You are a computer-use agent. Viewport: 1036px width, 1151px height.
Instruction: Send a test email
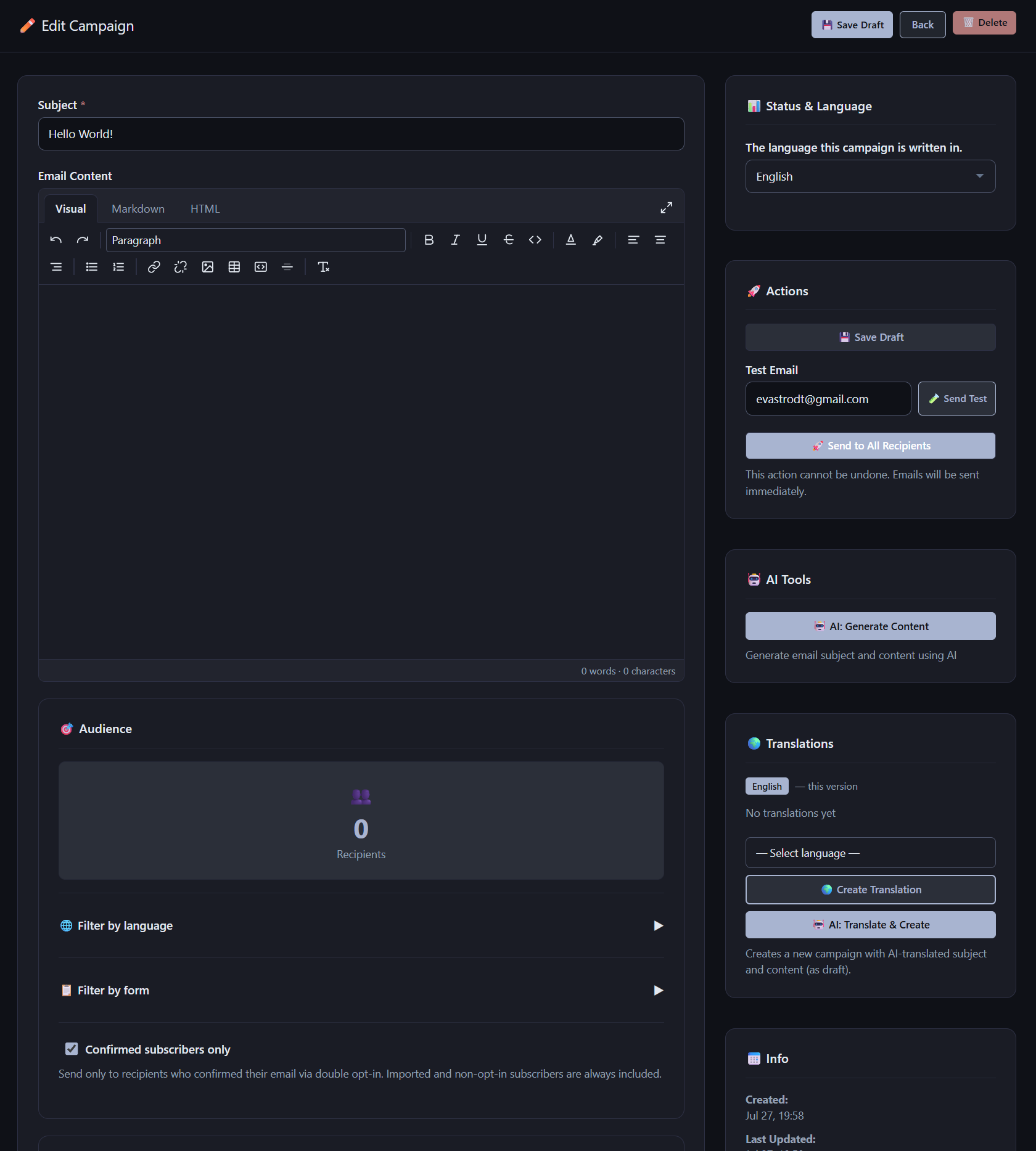click(957, 399)
